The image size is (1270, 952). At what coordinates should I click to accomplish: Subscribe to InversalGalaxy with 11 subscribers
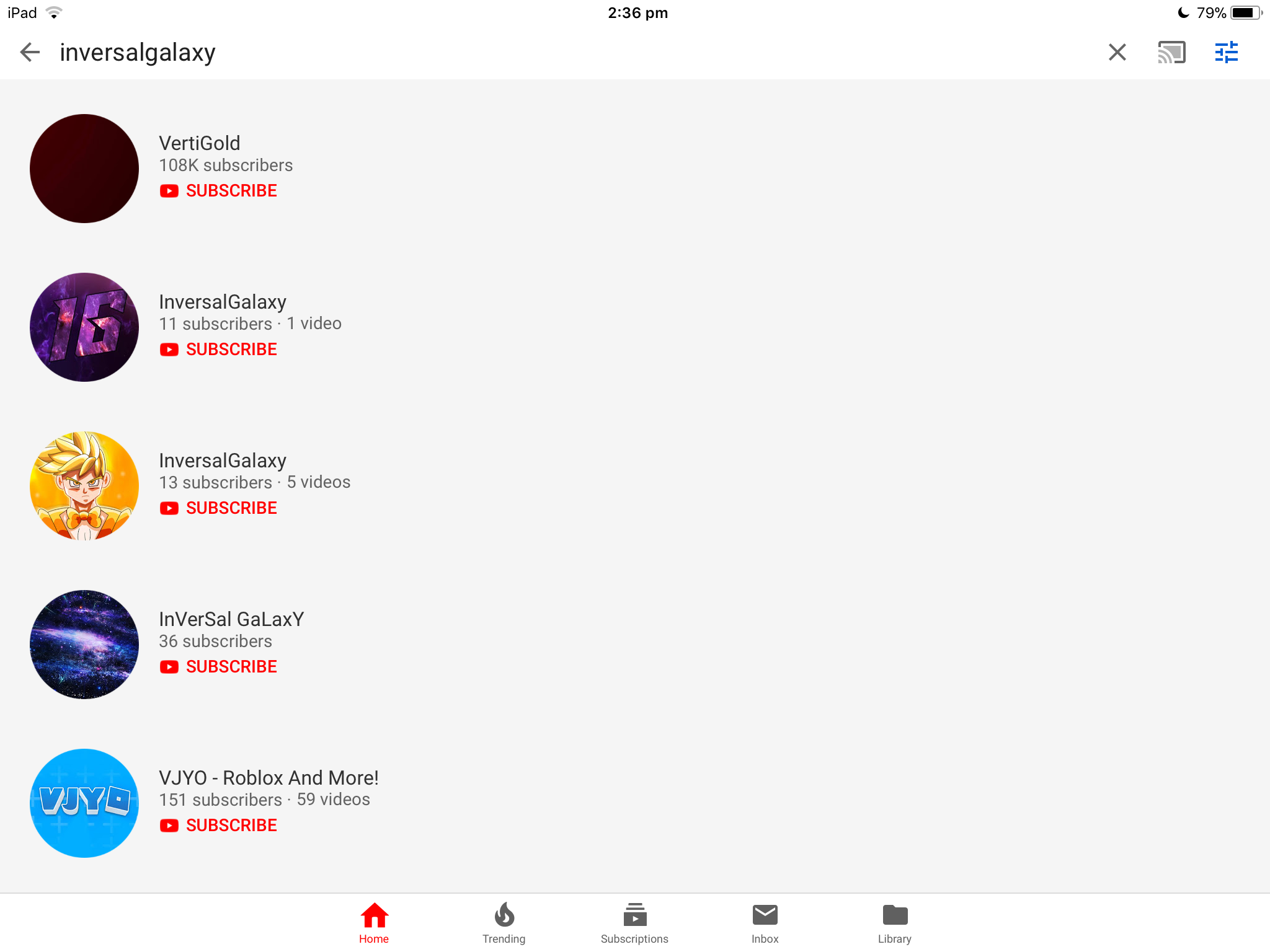tap(218, 350)
